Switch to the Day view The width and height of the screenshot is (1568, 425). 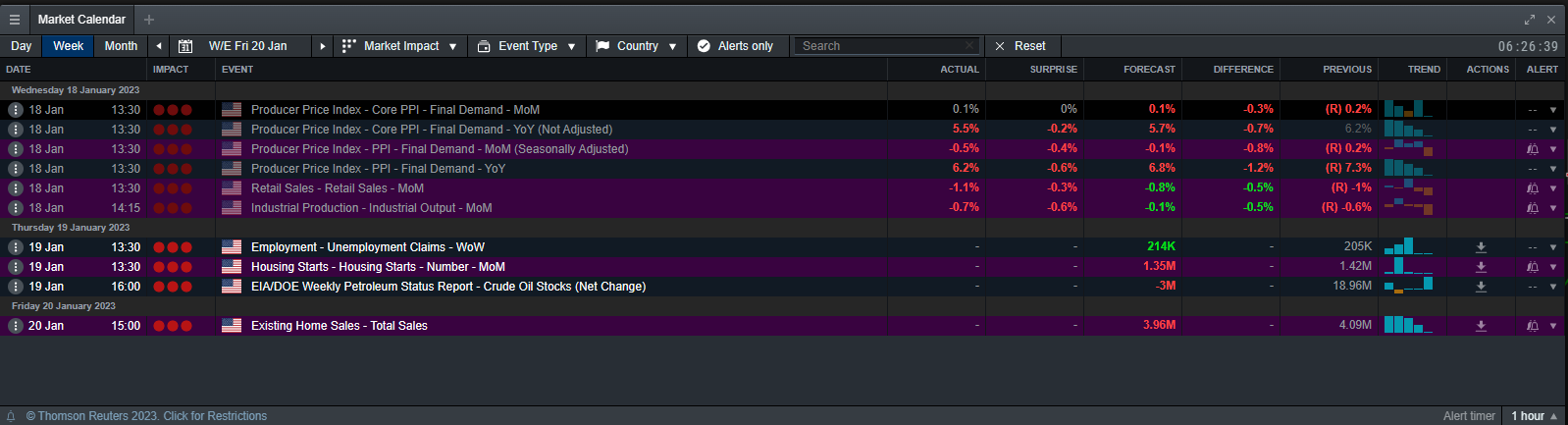click(22, 46)
